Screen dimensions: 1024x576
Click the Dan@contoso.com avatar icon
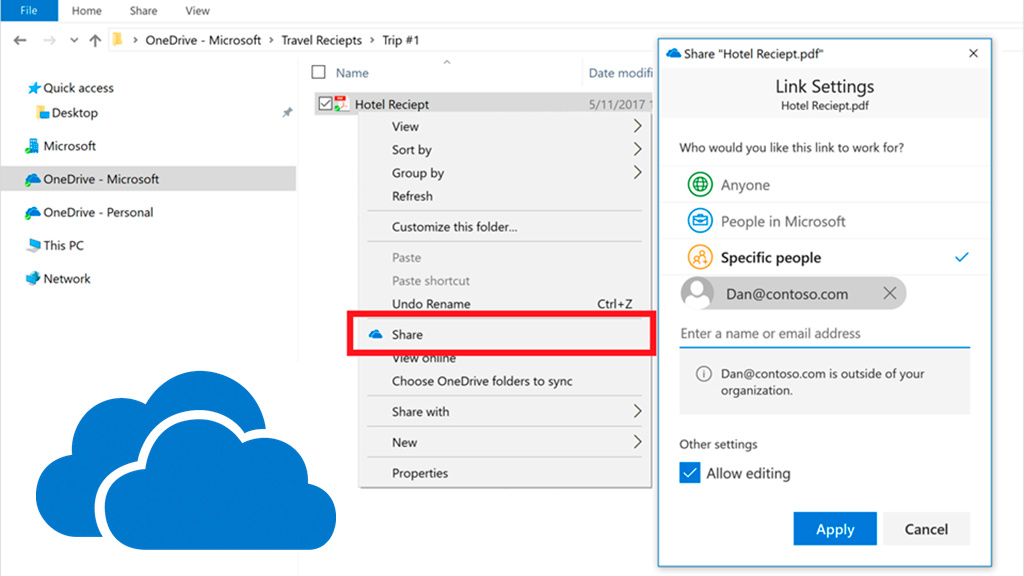[697, 293]
